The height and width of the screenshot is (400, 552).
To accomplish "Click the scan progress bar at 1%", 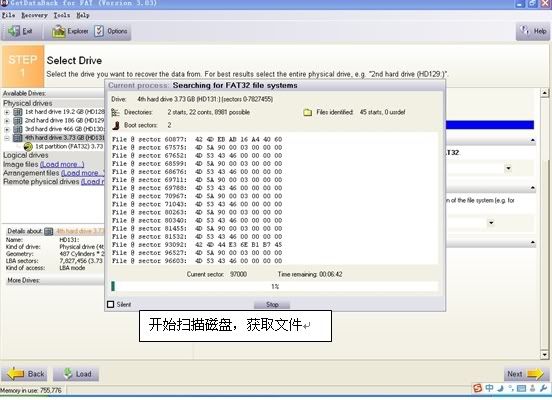I will [275, 286].
